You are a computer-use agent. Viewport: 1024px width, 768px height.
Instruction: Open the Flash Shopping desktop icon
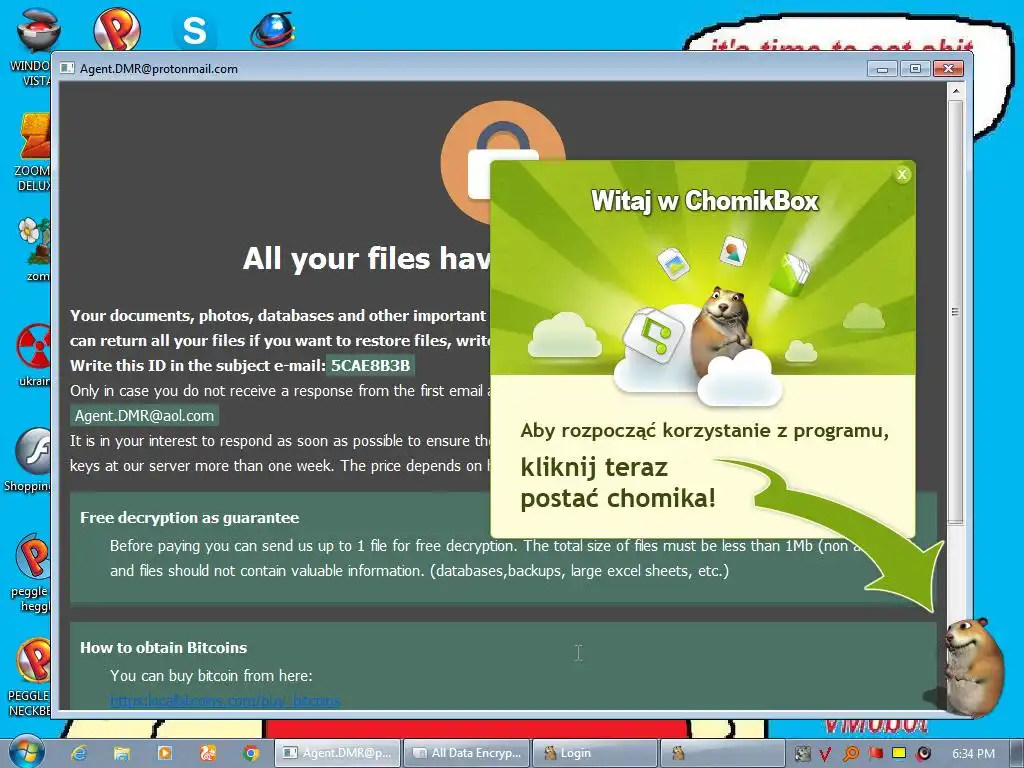(30, 460)
